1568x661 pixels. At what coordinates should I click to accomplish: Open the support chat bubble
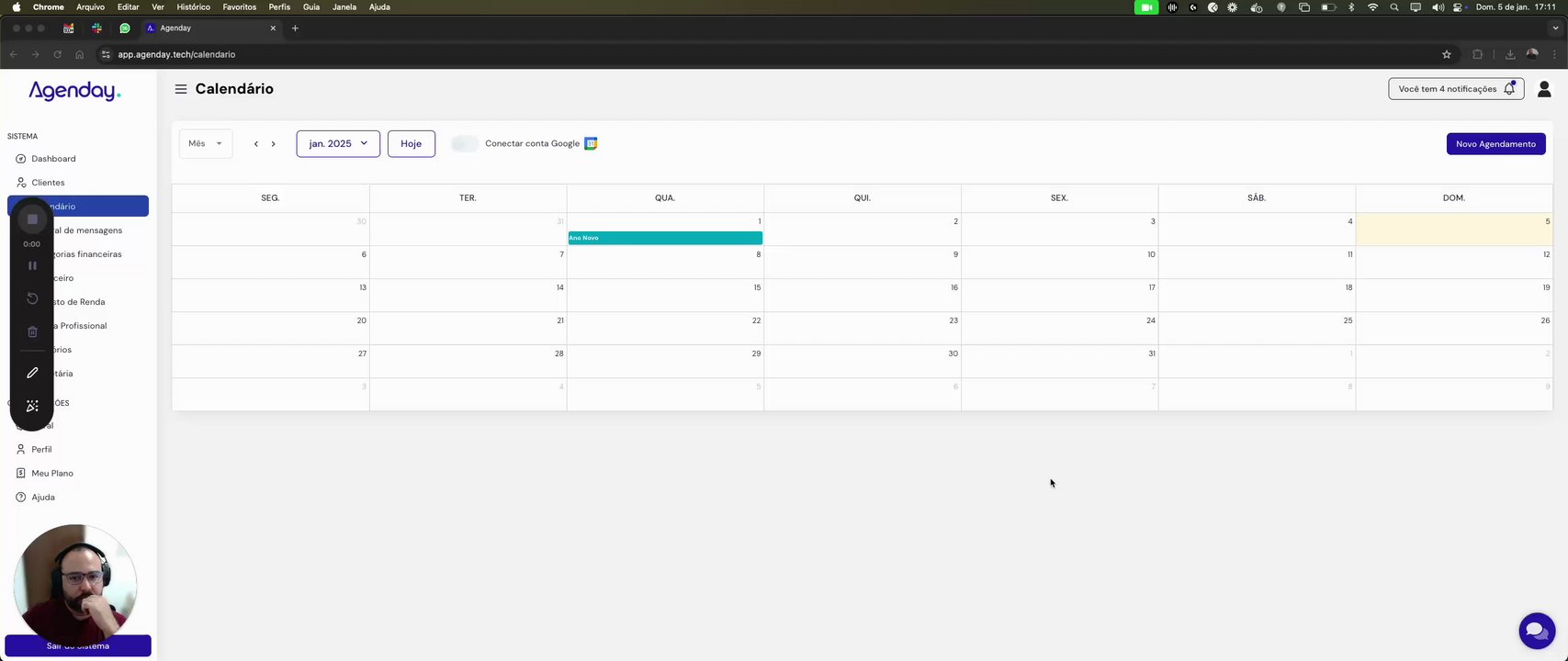coord(1537,631)
